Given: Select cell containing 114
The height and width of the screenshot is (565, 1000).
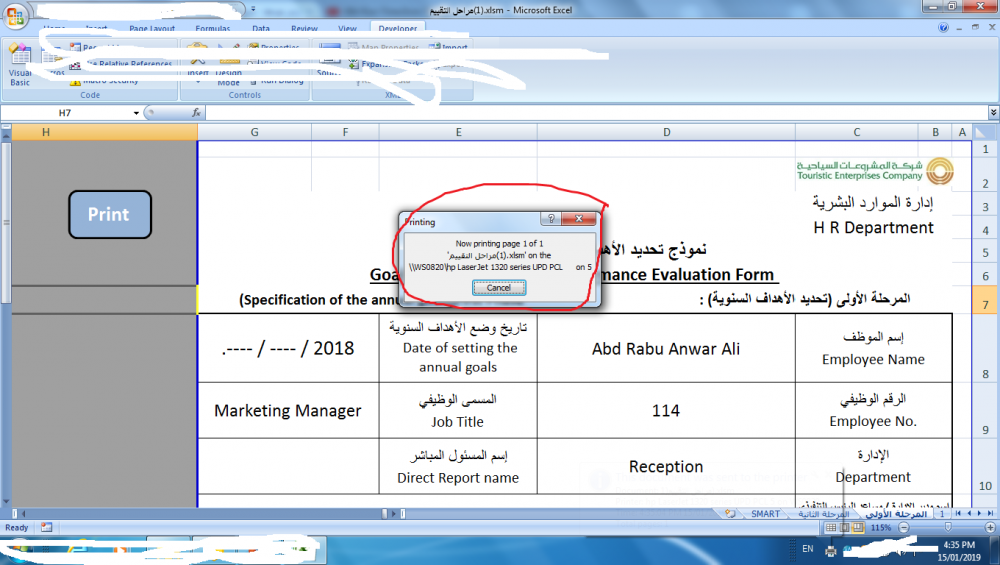Looking at the screenshot, I should click(x=666, y=410).
